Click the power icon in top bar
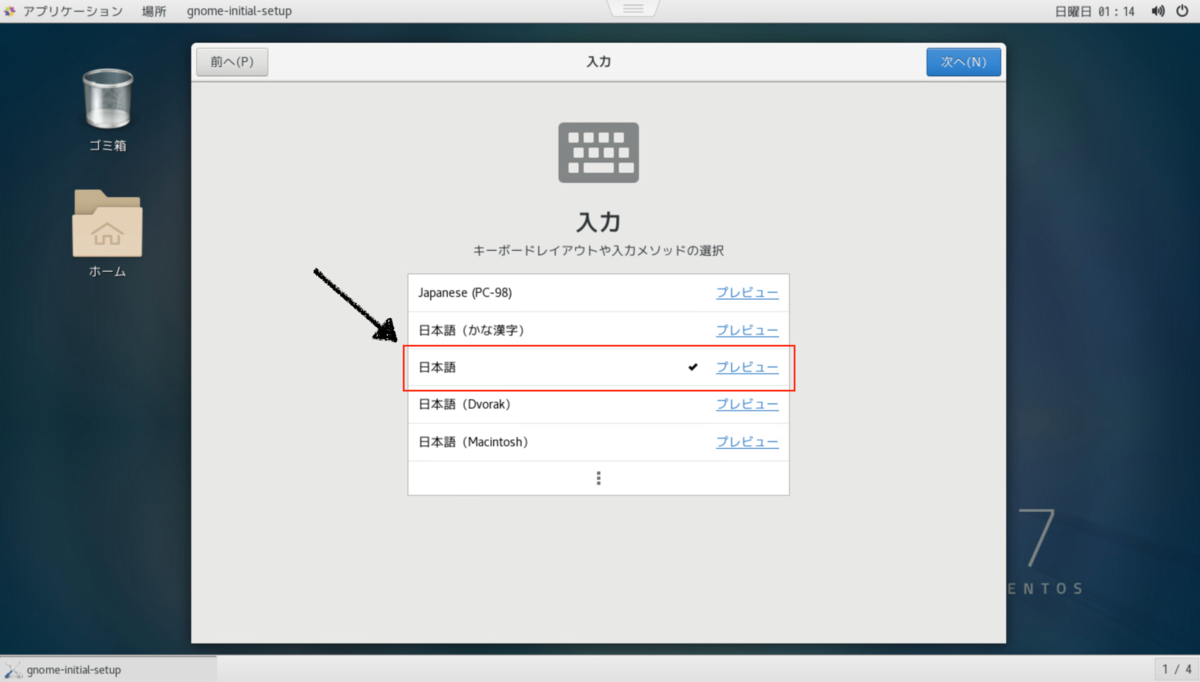Viewport: 1200px width, 682px height. click(1183, 11)
